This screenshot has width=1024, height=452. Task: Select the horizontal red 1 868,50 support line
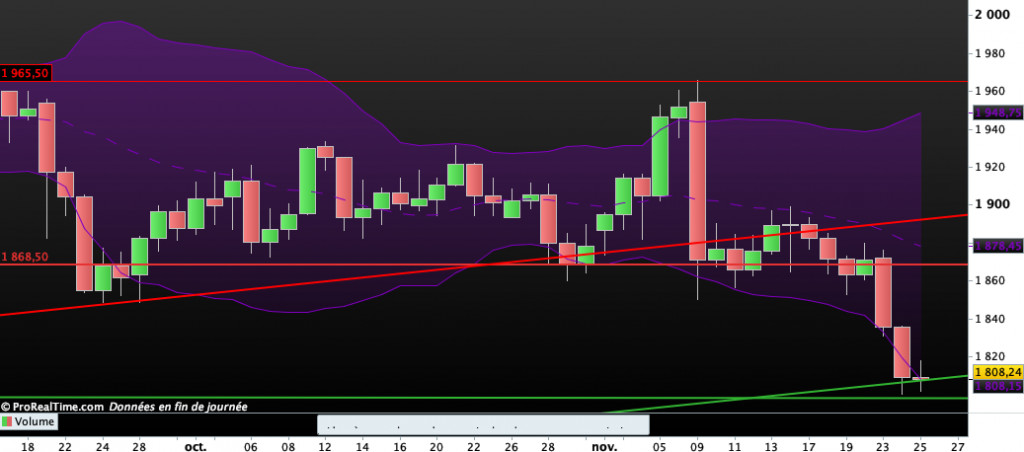coord(300,265)
